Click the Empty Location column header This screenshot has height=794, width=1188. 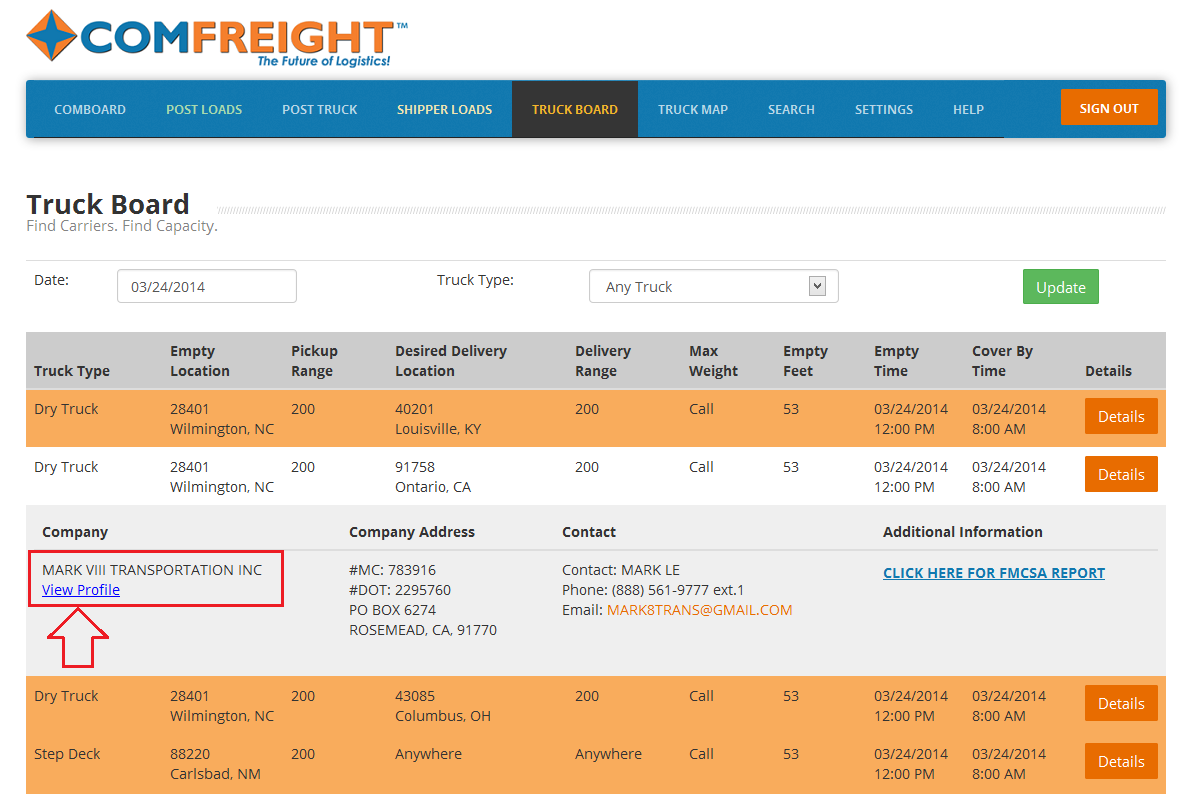coord(199,361)
